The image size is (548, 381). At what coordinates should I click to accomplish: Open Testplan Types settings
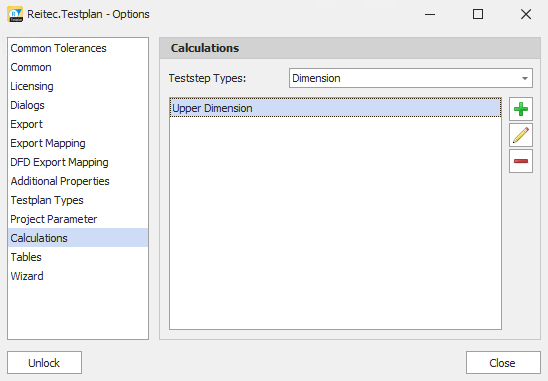click(x=47, y=200)
